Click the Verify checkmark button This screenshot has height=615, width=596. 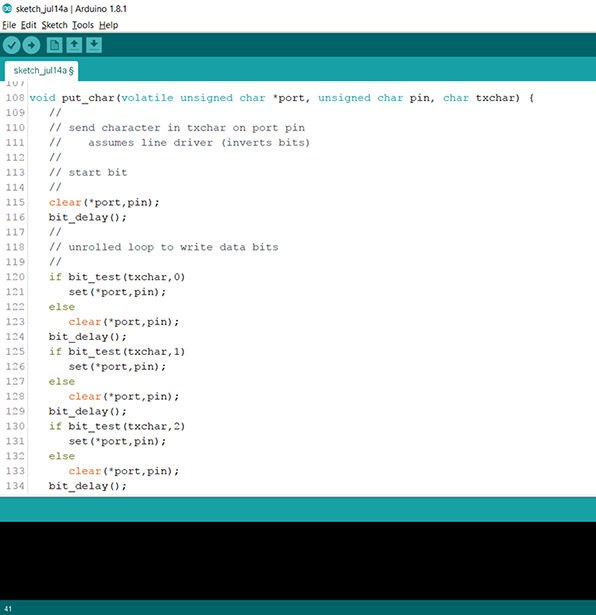[12, 45]
